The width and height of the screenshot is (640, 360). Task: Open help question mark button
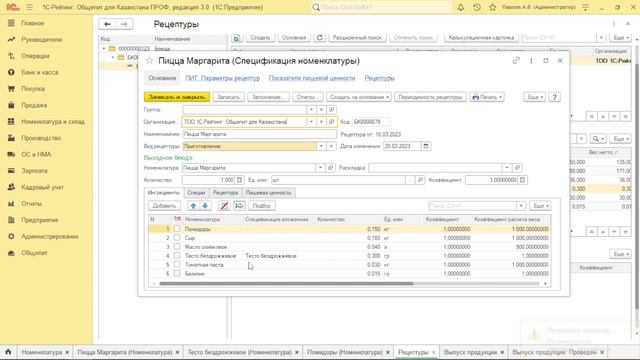pyautogui.click(x=554, y=97)
